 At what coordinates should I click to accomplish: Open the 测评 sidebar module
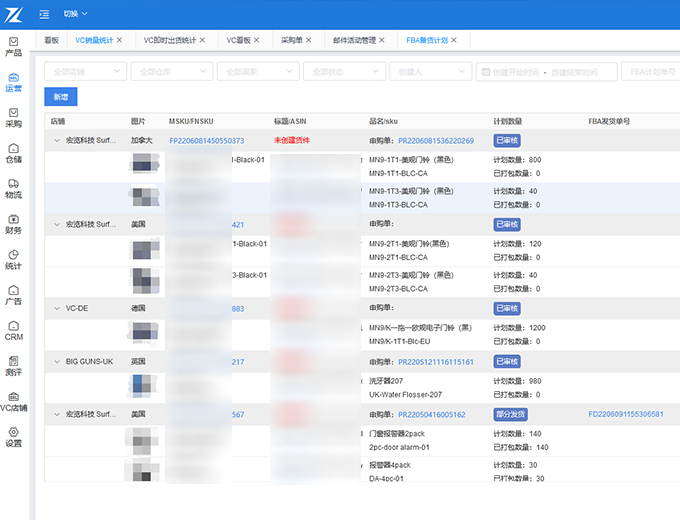click(13, 367)
